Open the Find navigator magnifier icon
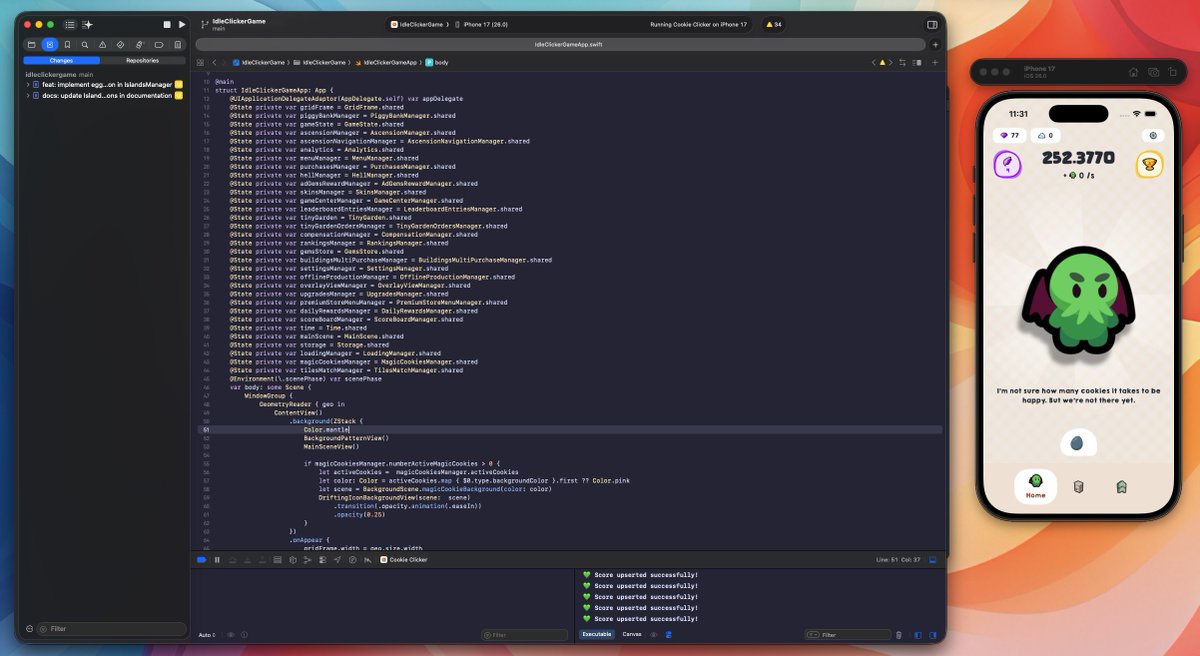 (85, 45)
